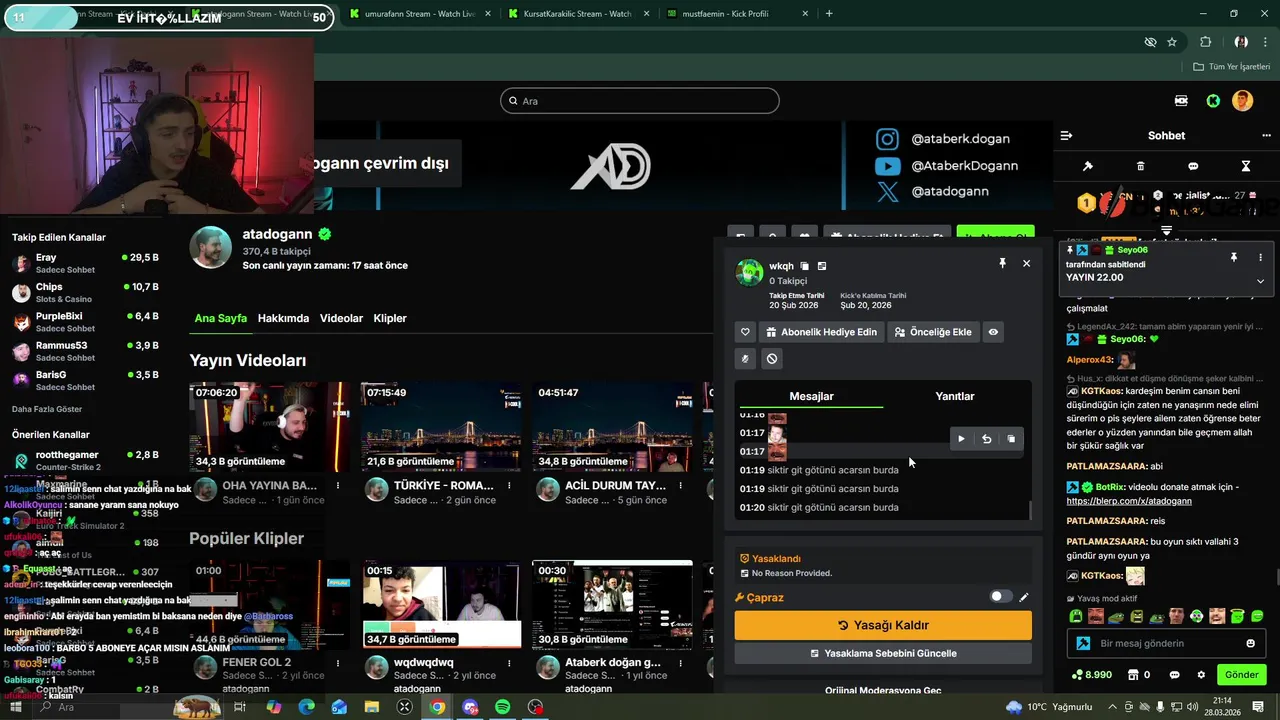Toggle the eye visibility for wkqh

click(993, 332)
